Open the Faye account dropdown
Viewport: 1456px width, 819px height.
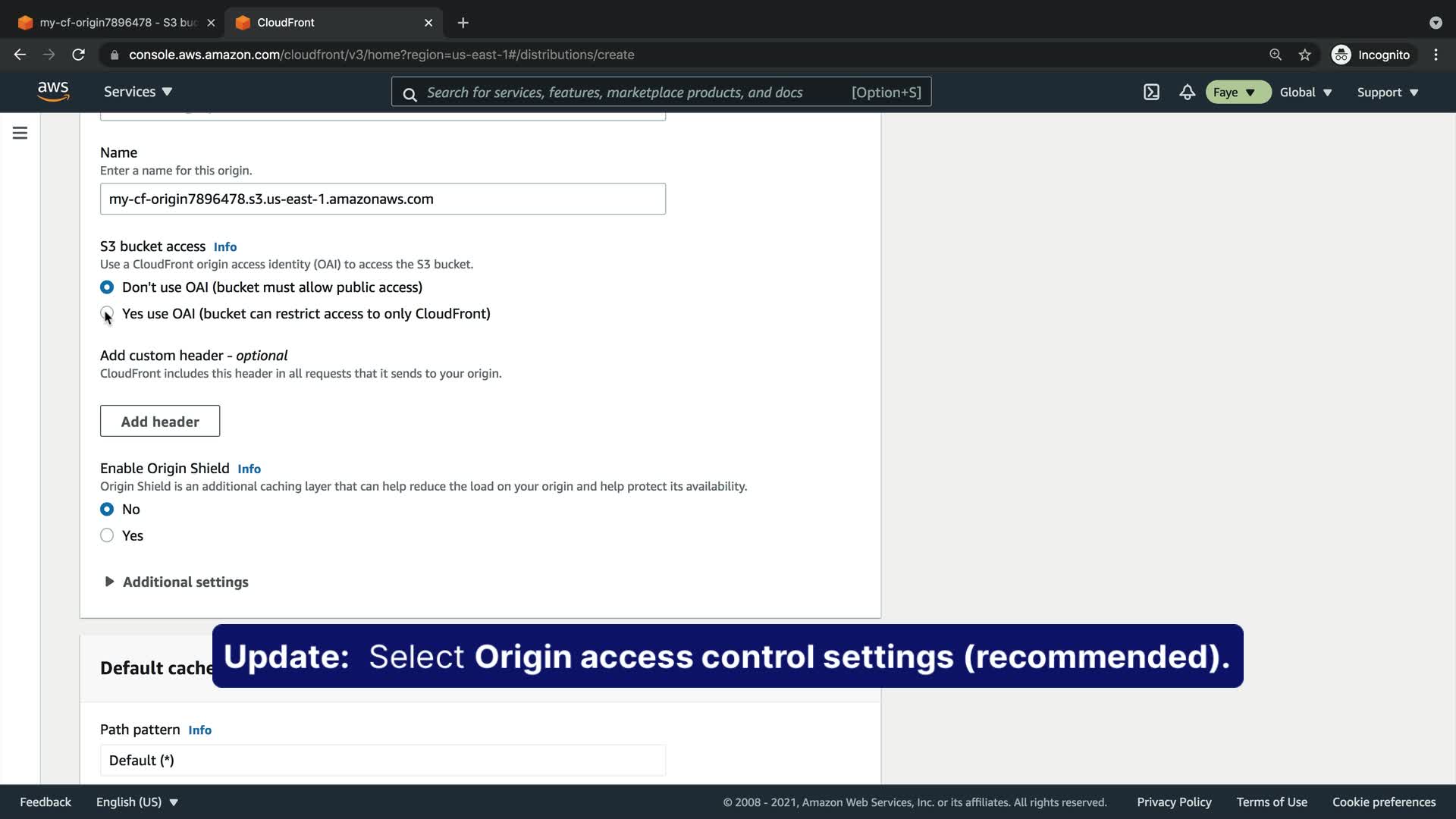(1237, 93)
